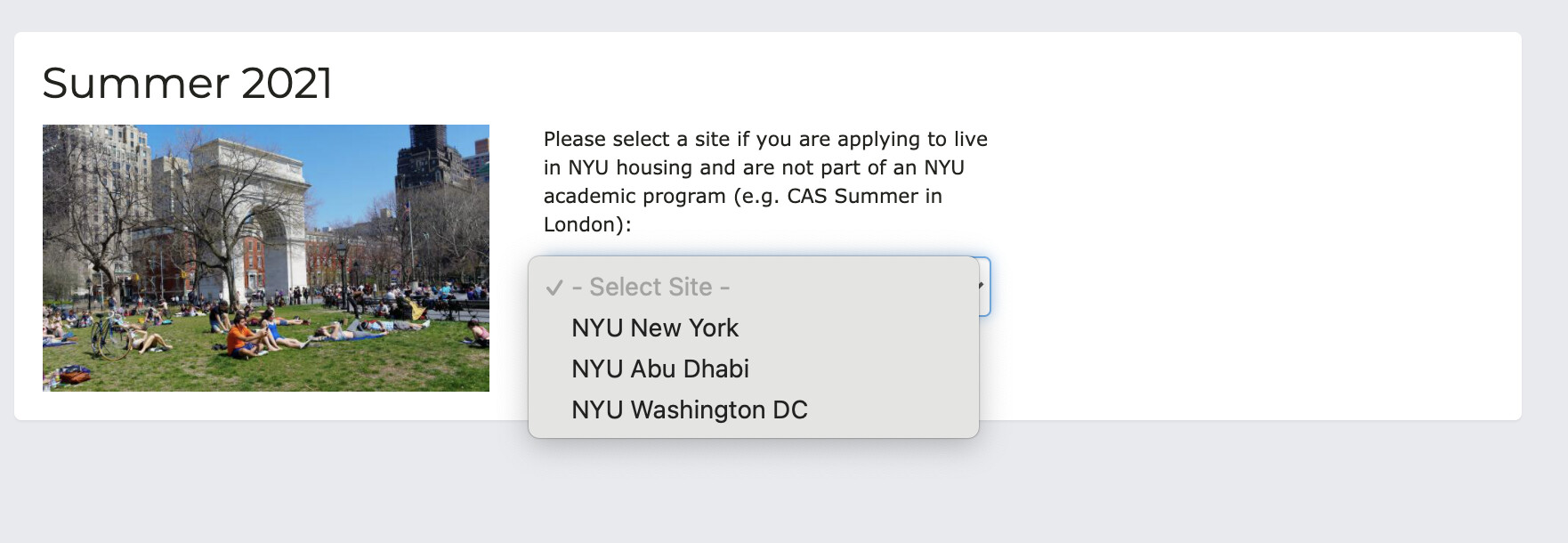Click the site dropdown arrow to collapse it
Viewport: 1568px width, 543px height.
(x=982, y=286)
